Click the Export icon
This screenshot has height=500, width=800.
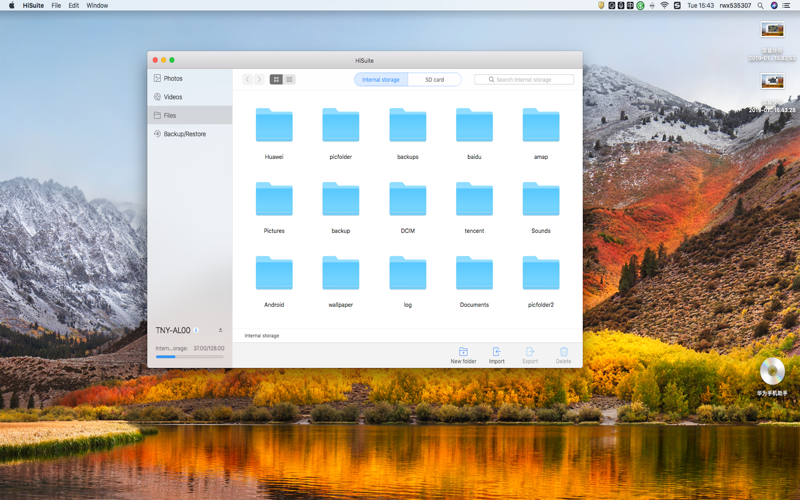point(530,352)
